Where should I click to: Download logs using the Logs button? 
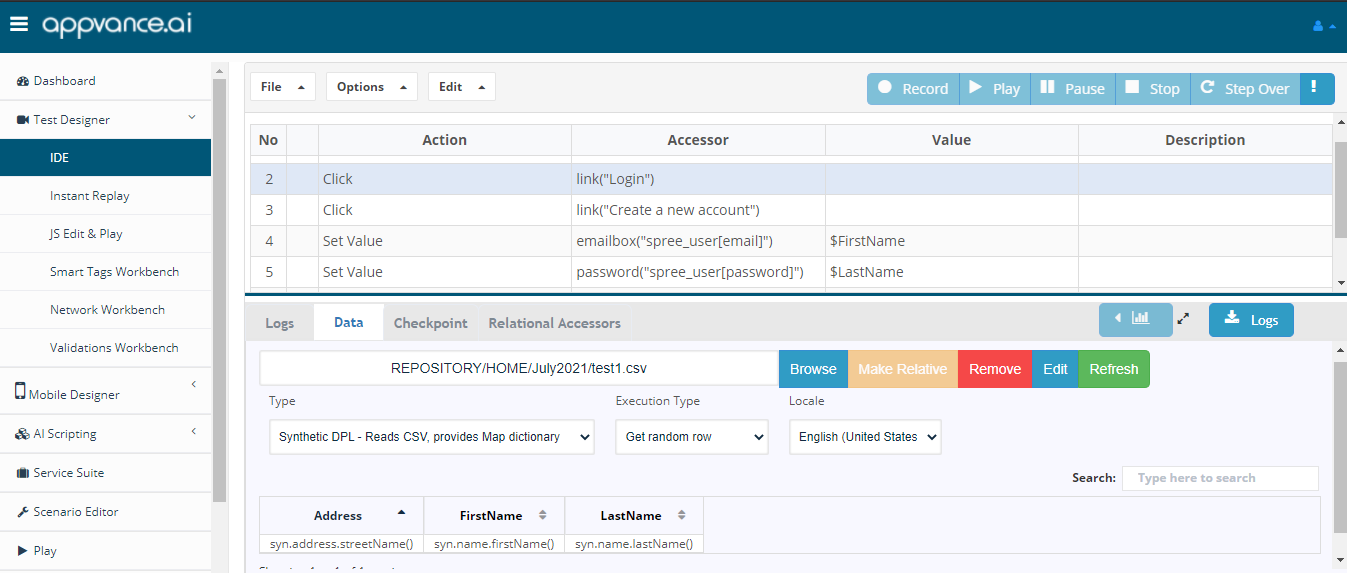coord(1250,320)
